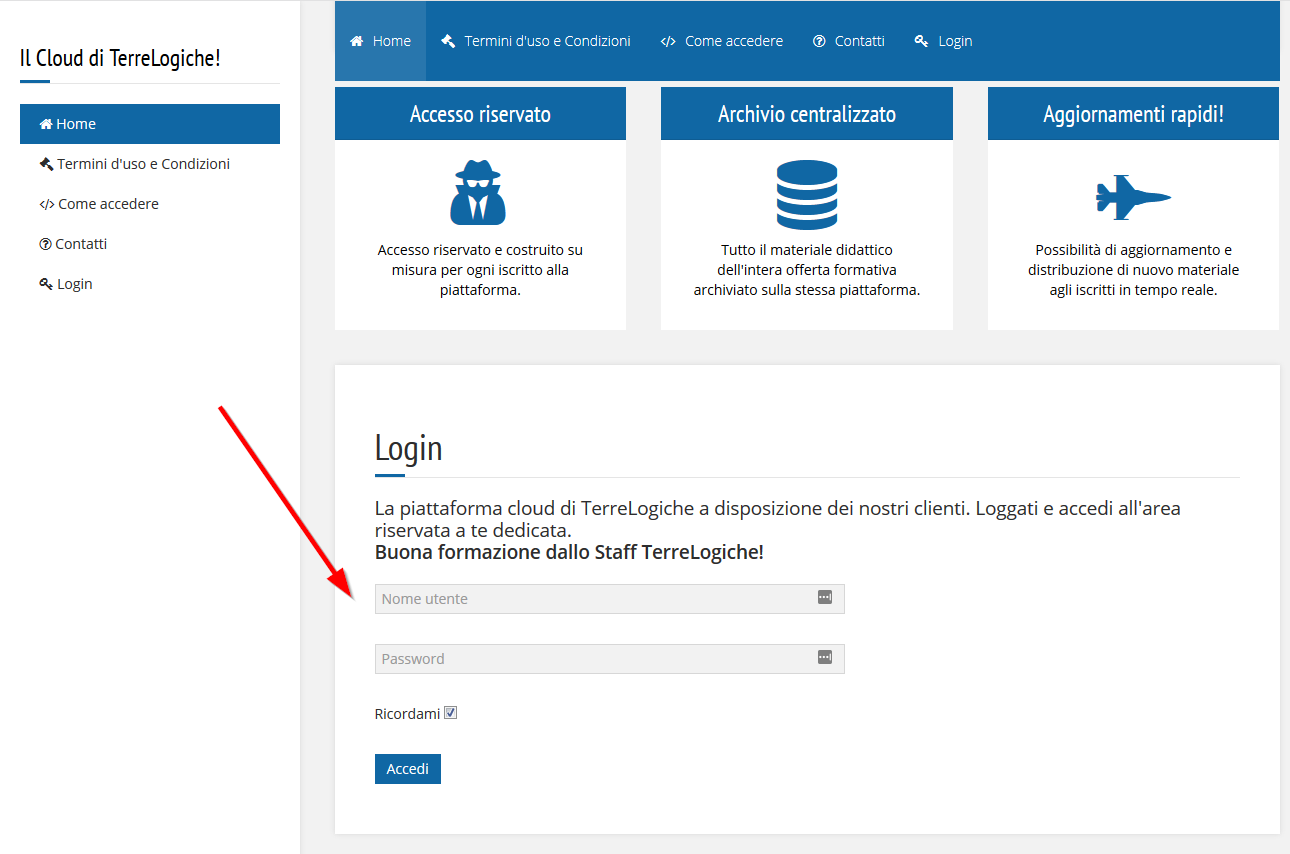
Task: Select Login in the left sidebar
Action: click(150, 284)
